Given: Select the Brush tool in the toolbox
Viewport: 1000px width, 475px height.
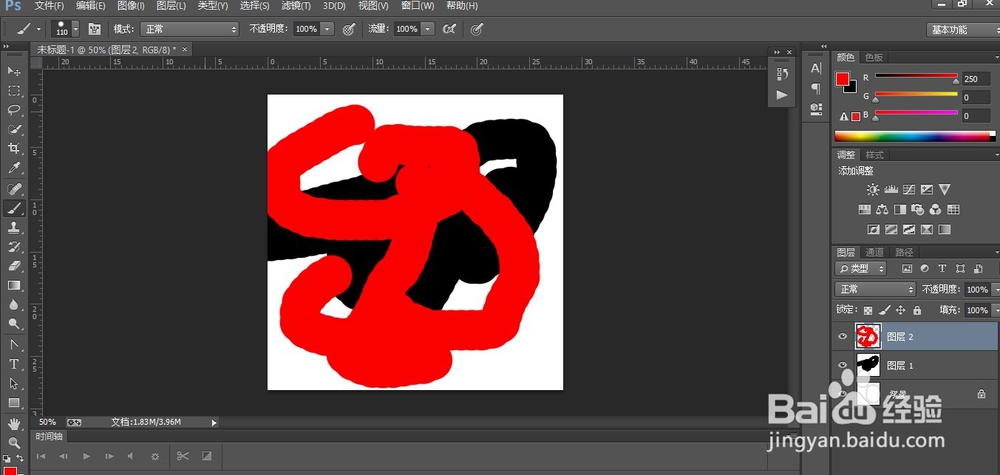Looking at the screenshot, I should (14, 208).
